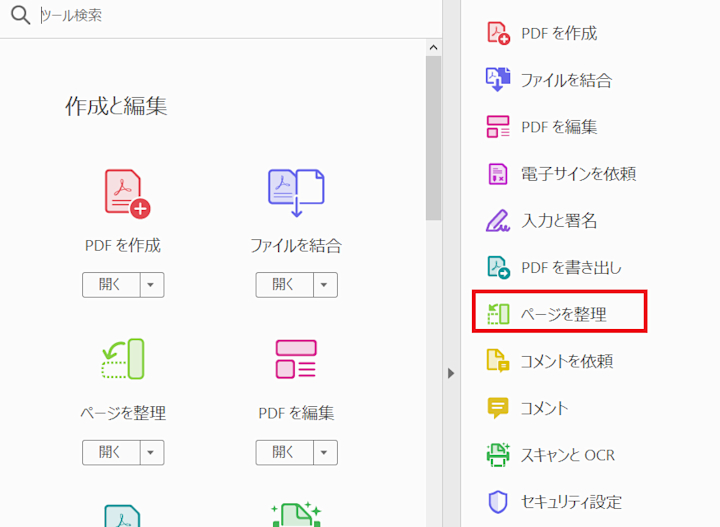Open PDF を作成 with its 開く button
This screenshot has width=720, height=527.
click(111, 285)
